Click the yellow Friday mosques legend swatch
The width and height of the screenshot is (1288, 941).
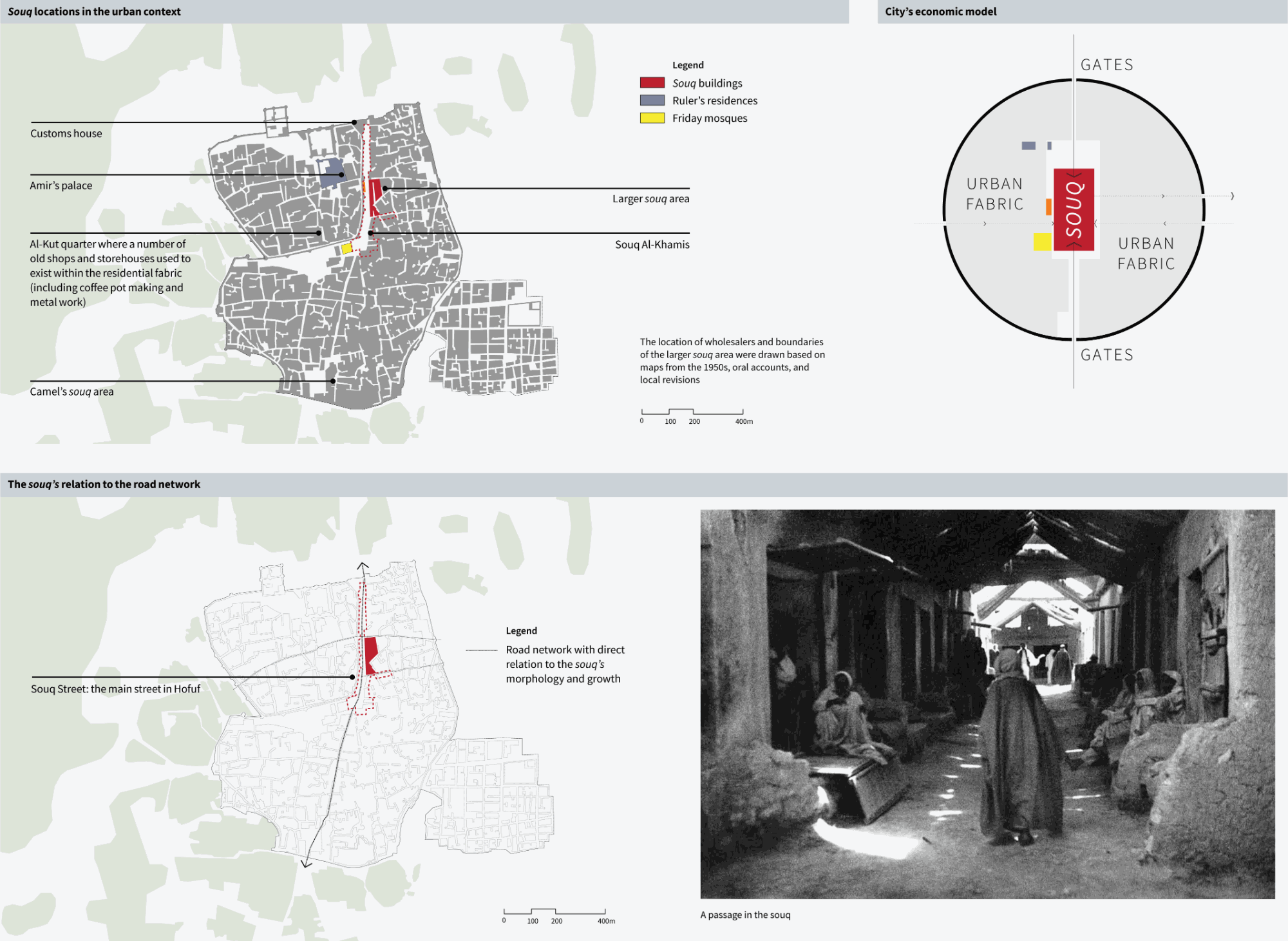click(652, 118)
